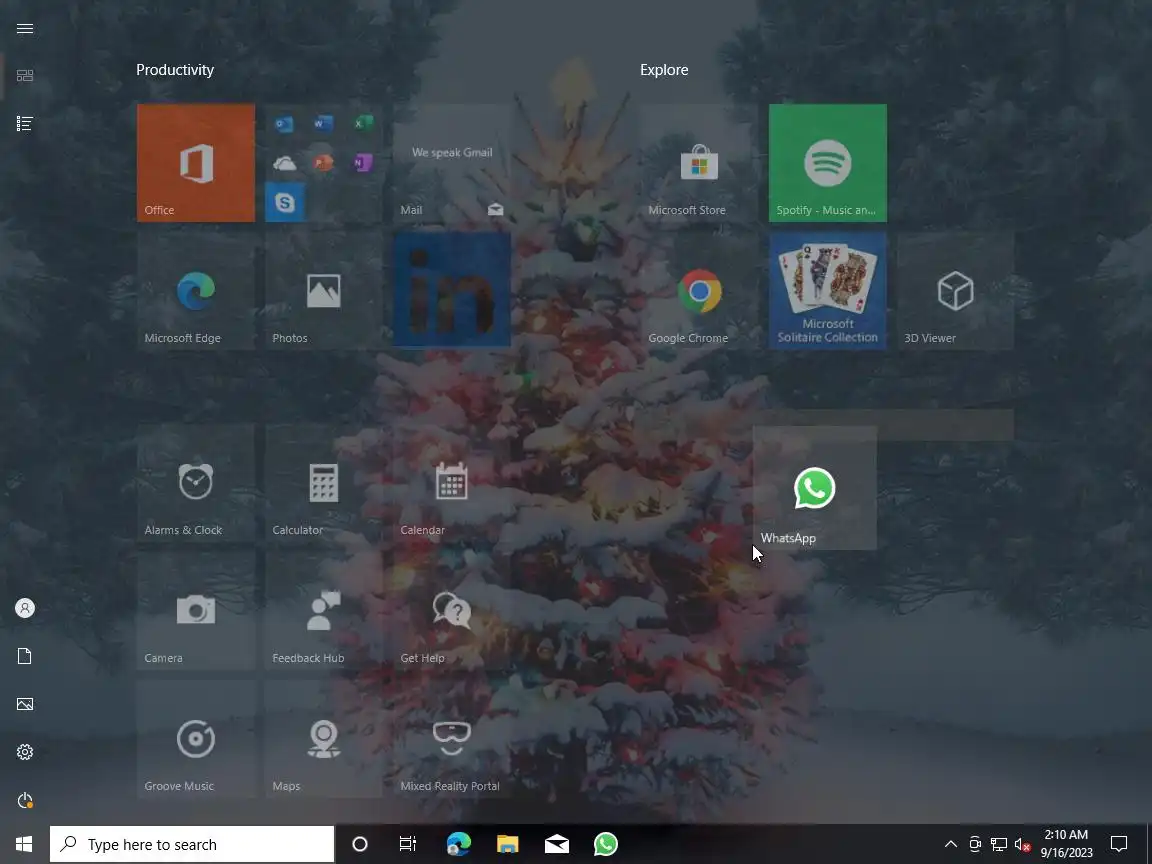Viewport: 1152px width, 864px height.
Task: Open the Action Center notifications
Action: [1119, 844]
